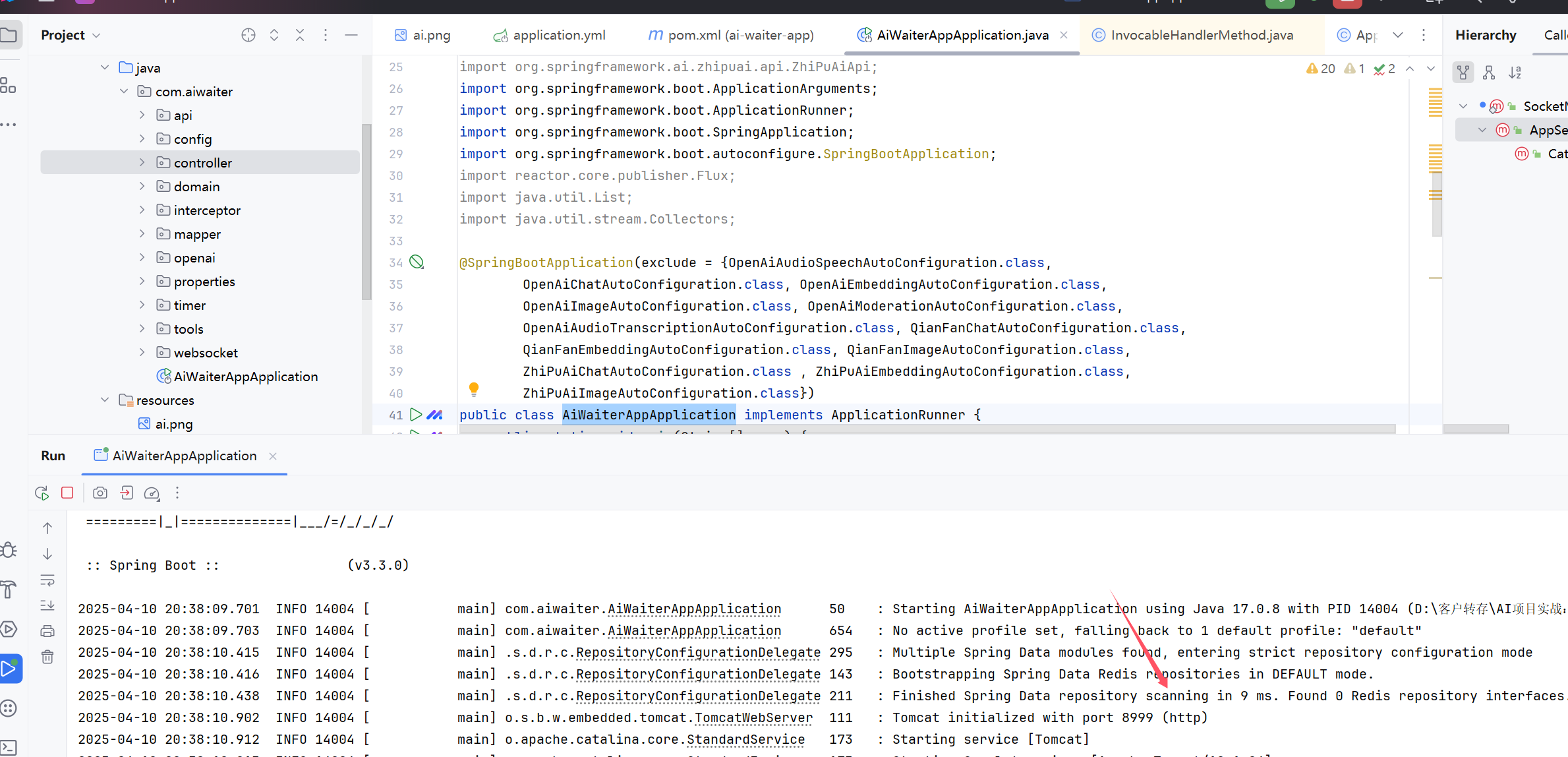Select AiWaiterAppApplication class in project tree
The image size is (1568, 757).
click(x=245, y=377)
